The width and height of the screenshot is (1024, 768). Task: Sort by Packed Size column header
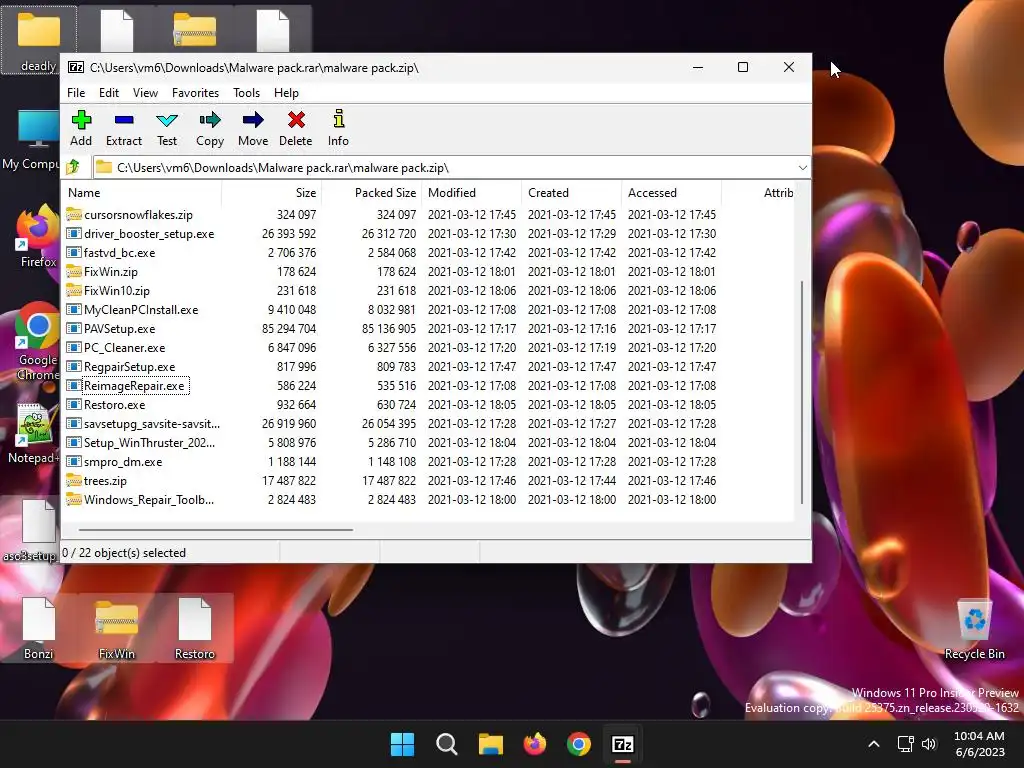(x=372, y=193)
